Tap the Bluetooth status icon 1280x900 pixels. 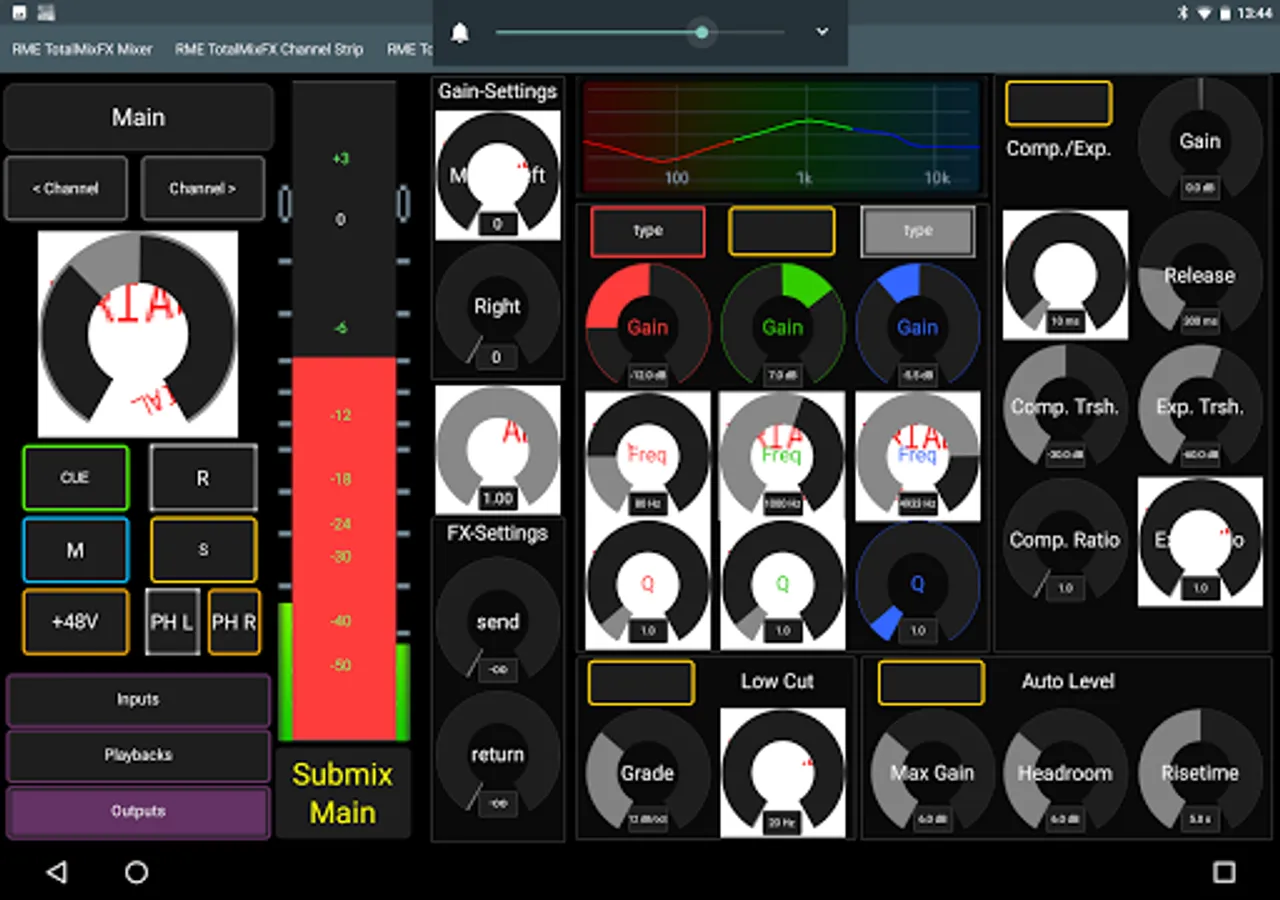coord(1181,13)
